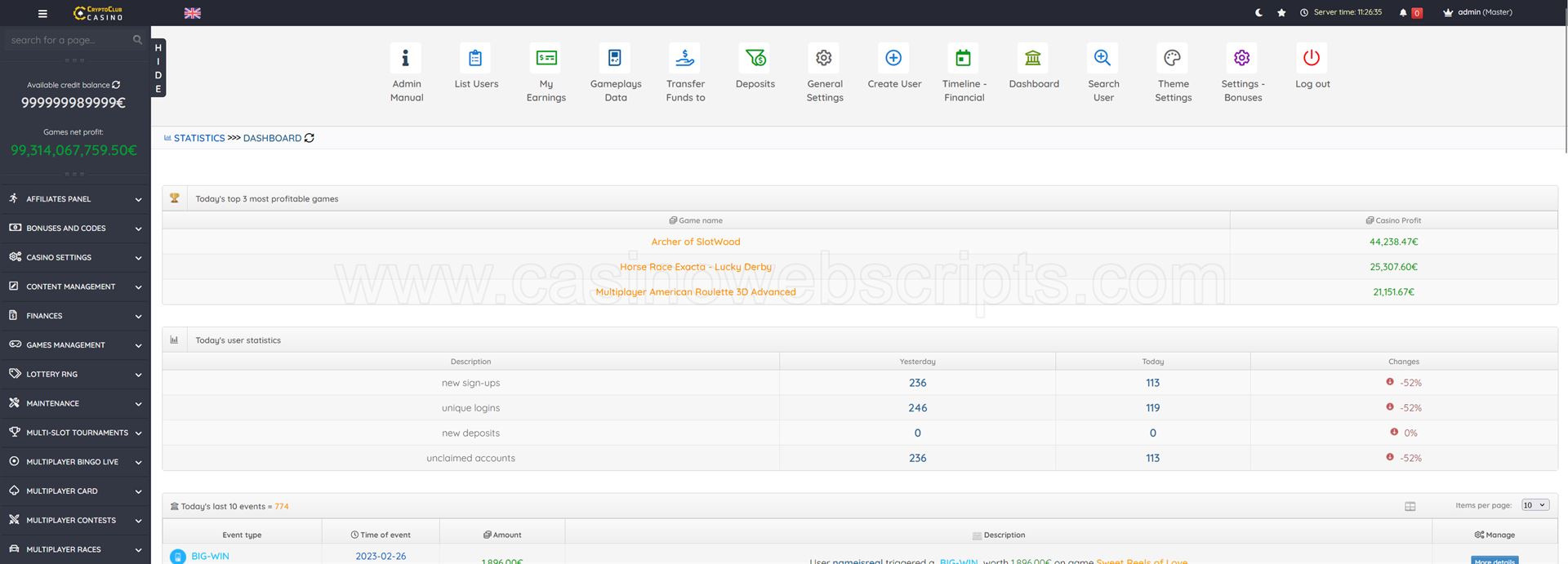The image size is (1568, 564).
Task: Select the Games net profit amount
Action: tap(73, 150)
